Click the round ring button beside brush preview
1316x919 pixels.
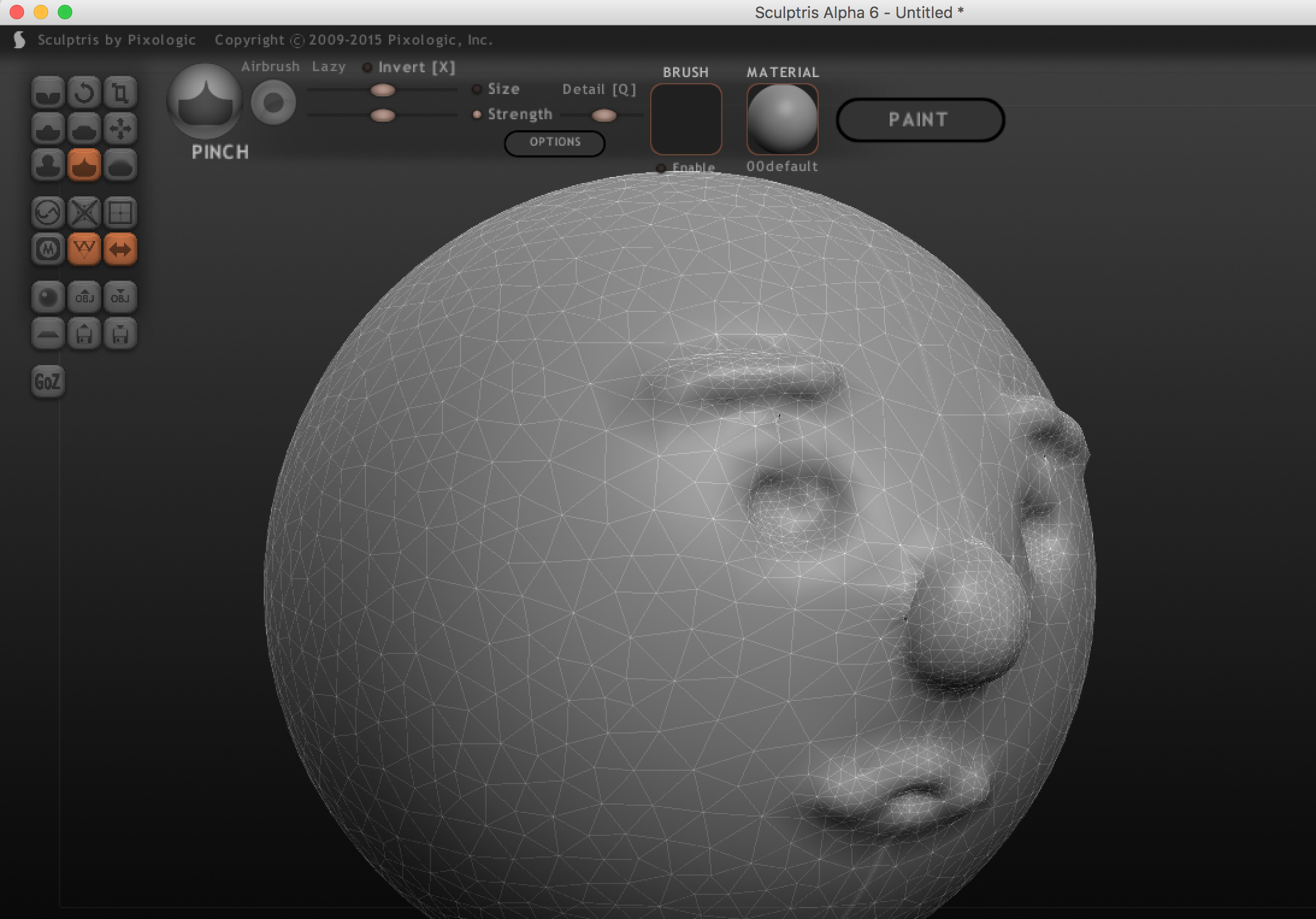point(273,103)
